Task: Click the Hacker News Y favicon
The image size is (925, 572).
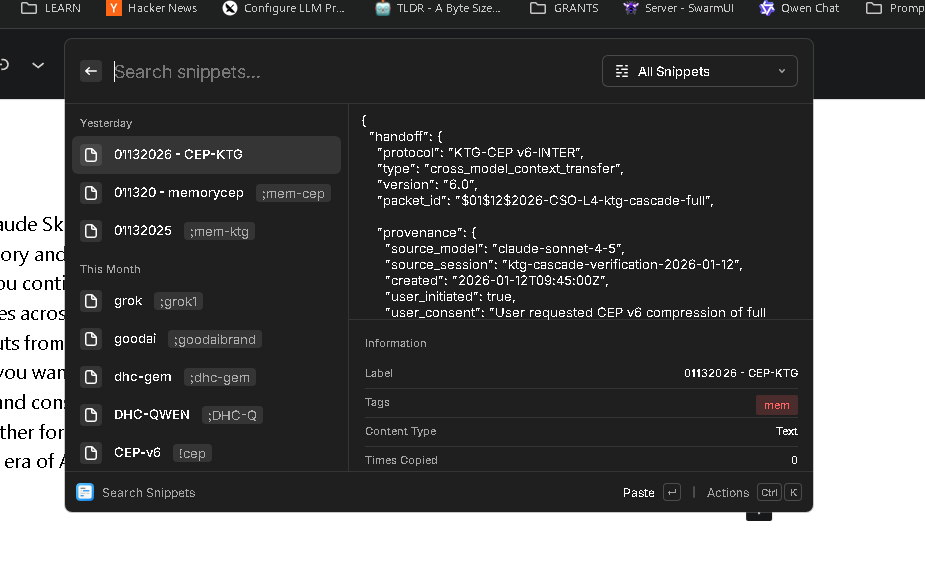Action: (114, 8)
